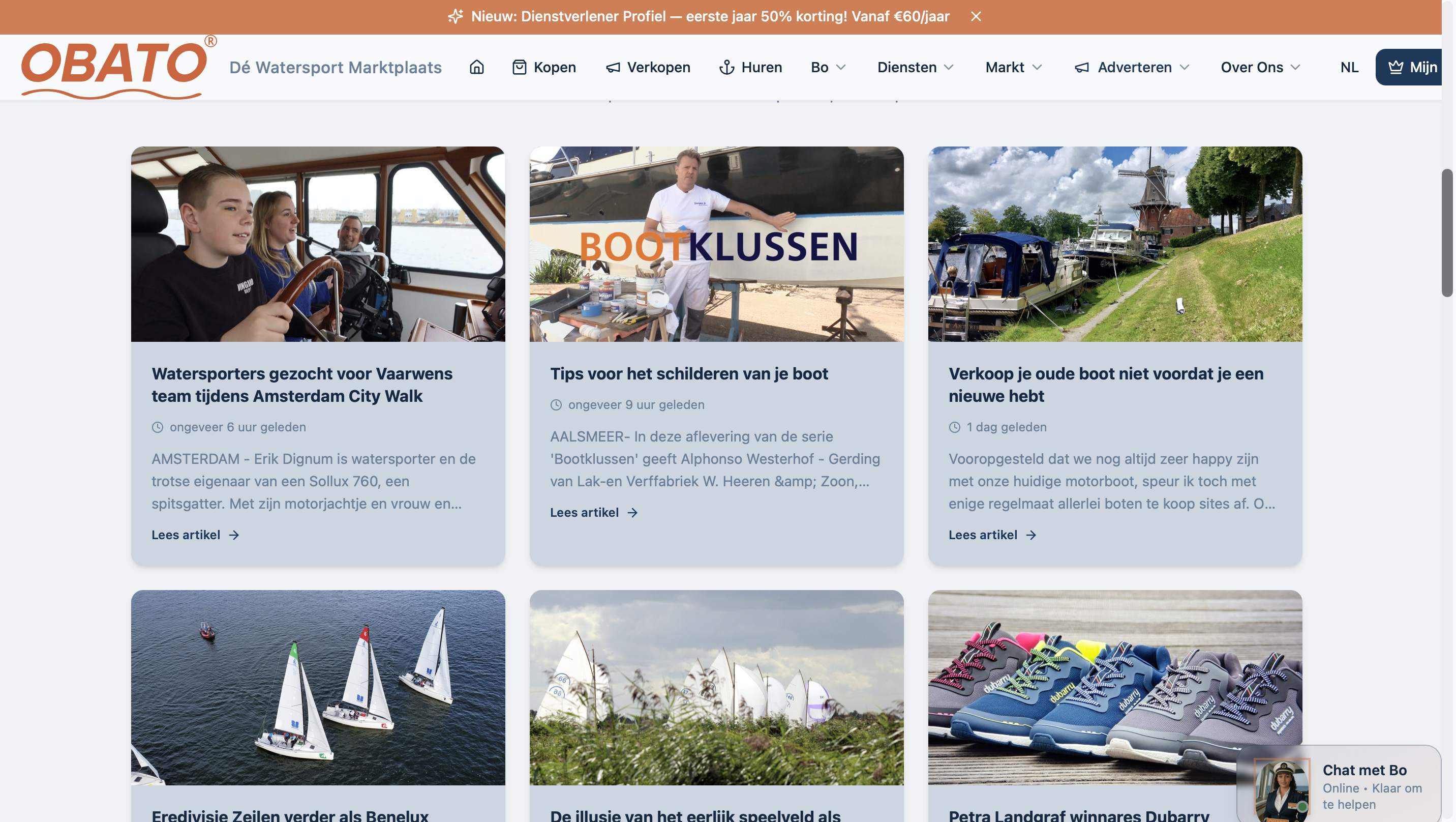
Task: Click Lees artikel on the boat painting article
Action: point(585,513)
